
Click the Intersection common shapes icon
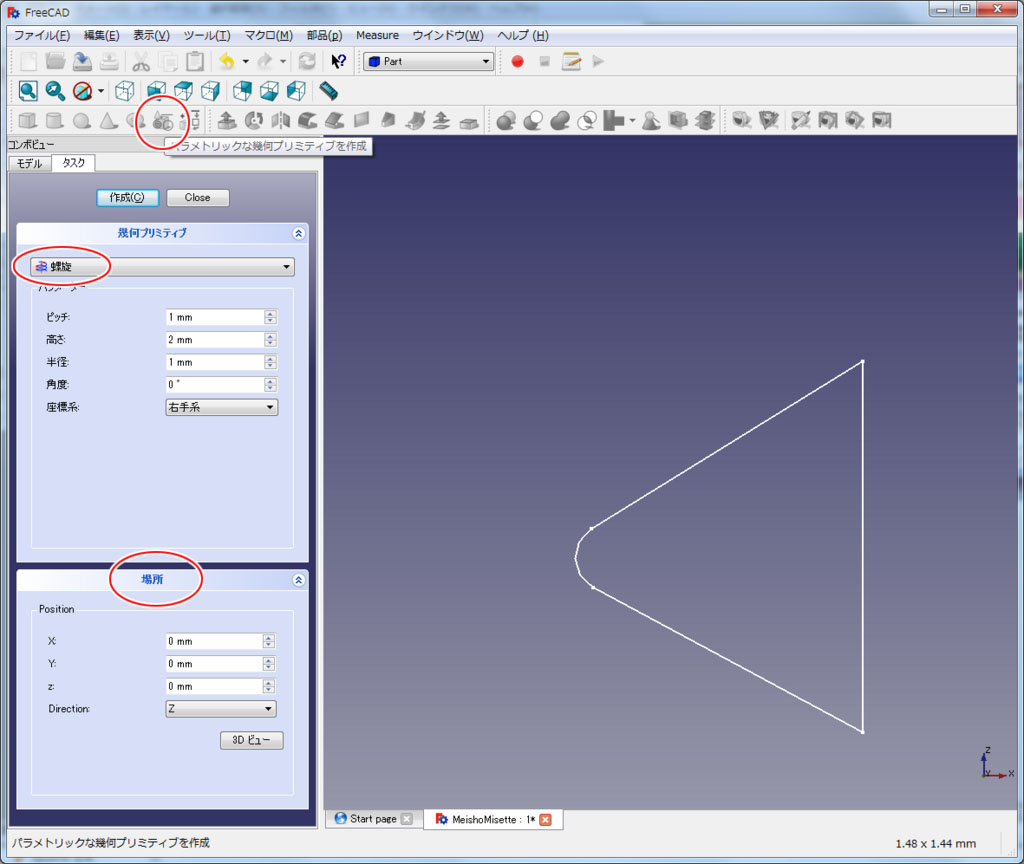coord(587,120)
